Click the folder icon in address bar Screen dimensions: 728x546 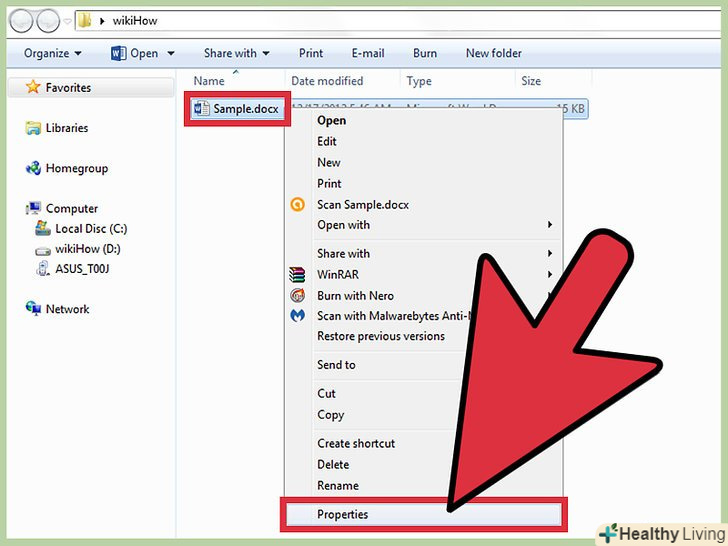[84, 20]
